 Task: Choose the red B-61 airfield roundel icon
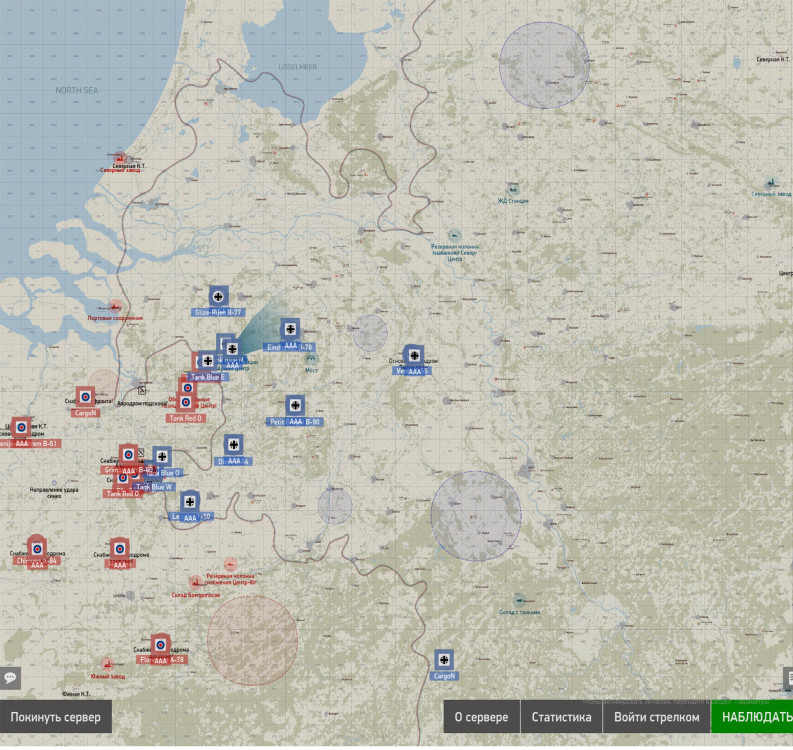[x=21, y=428]
